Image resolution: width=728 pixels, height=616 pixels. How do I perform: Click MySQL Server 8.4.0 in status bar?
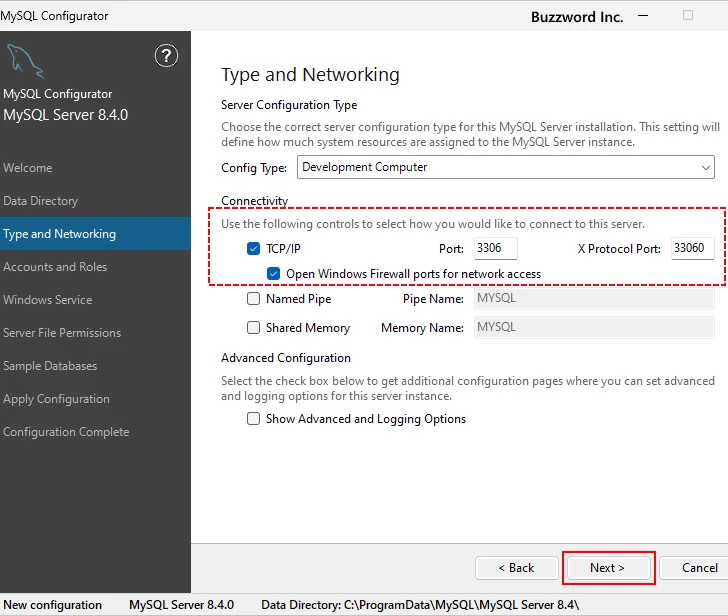(x=182, y=605)
